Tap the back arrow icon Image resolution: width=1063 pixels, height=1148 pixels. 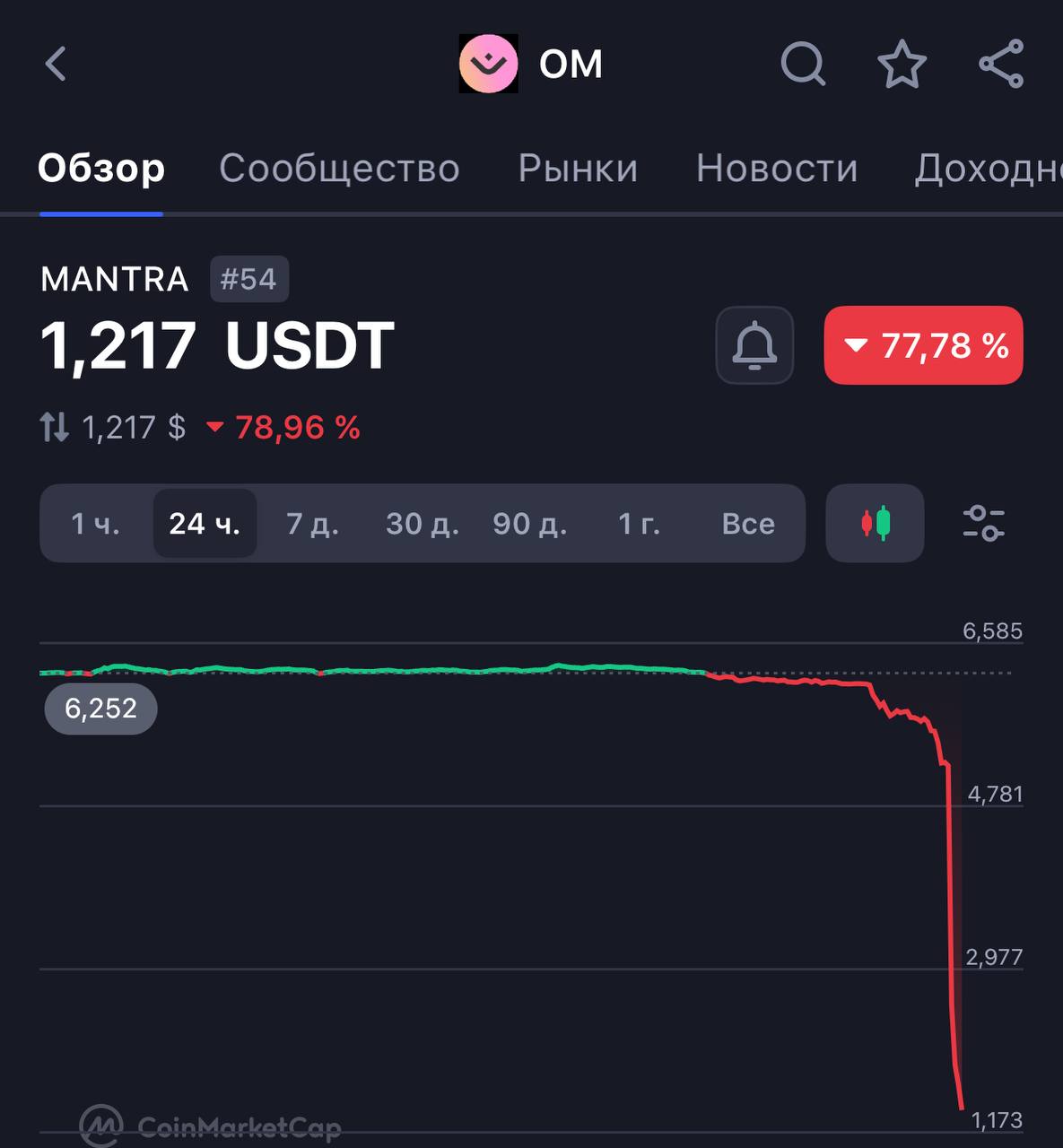(x=56, y=64)
